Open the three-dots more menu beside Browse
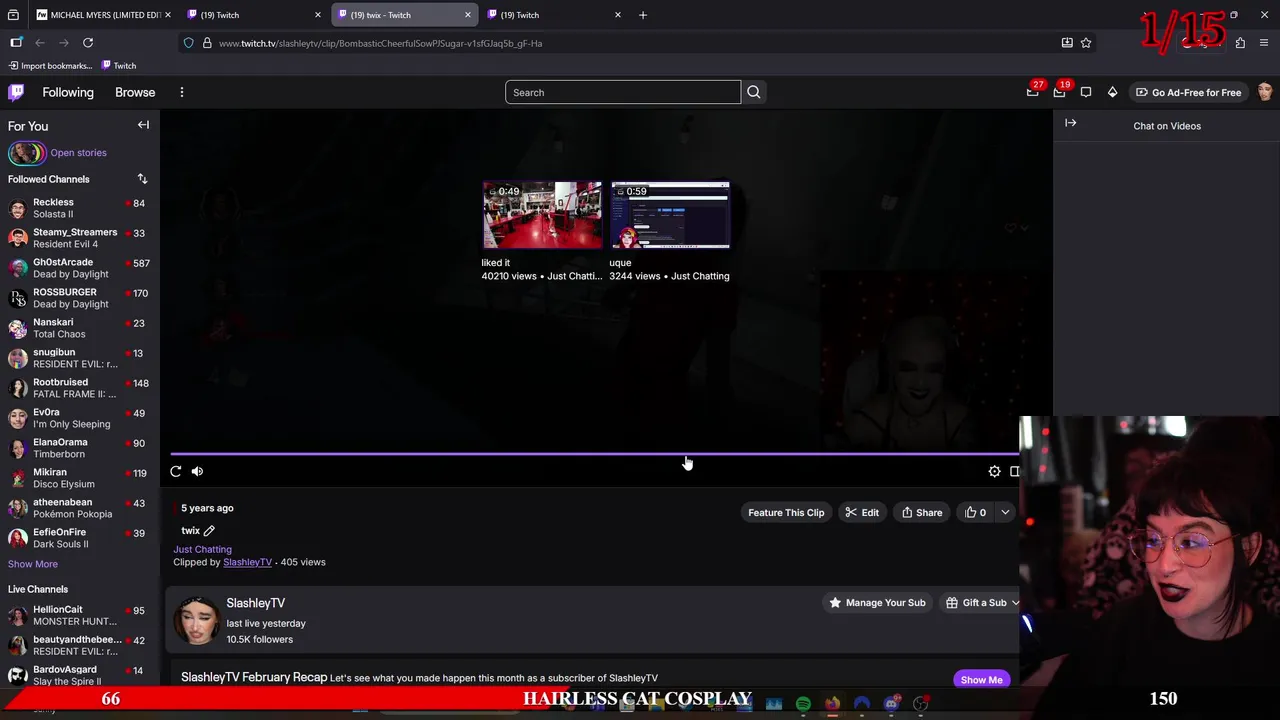Image resolution: width=1280 pixels, height=720 pixels. coord(181,92)
